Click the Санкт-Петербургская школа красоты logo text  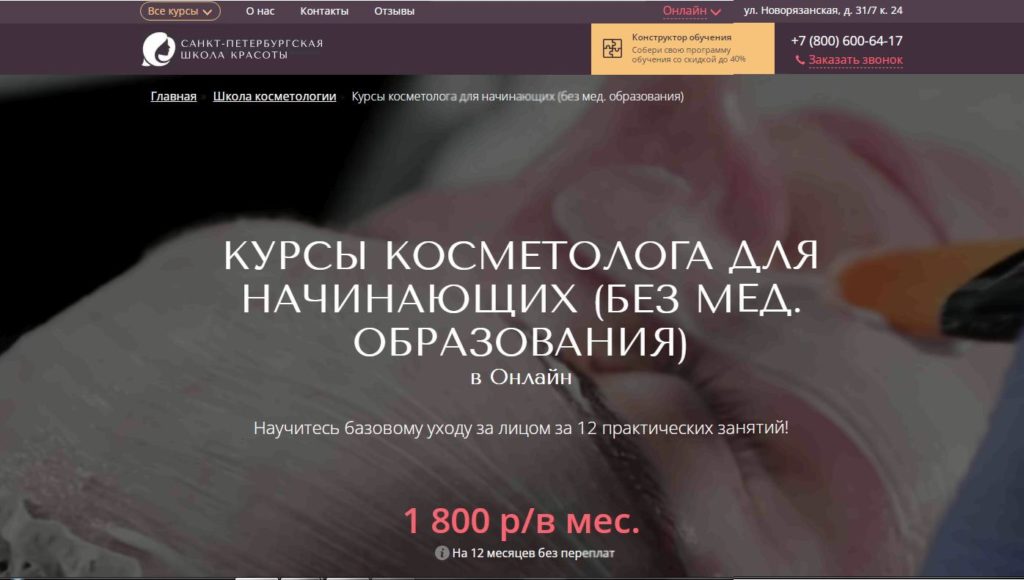pyautogui.click(x=251, y=49)
